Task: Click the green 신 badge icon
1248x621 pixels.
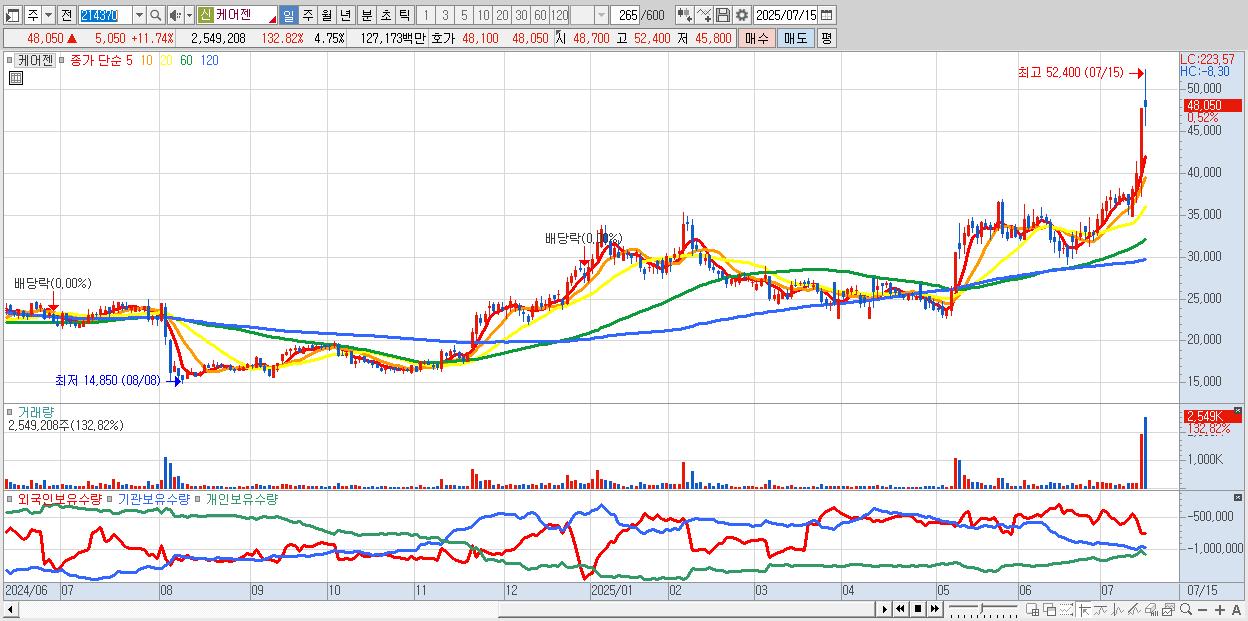Action: click(206, 15)
